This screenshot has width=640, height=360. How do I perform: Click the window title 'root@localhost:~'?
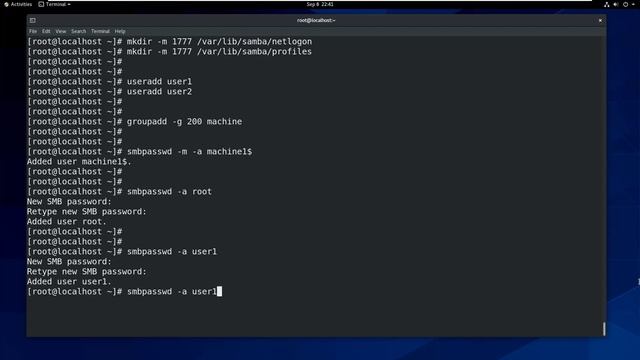[316, 20]
